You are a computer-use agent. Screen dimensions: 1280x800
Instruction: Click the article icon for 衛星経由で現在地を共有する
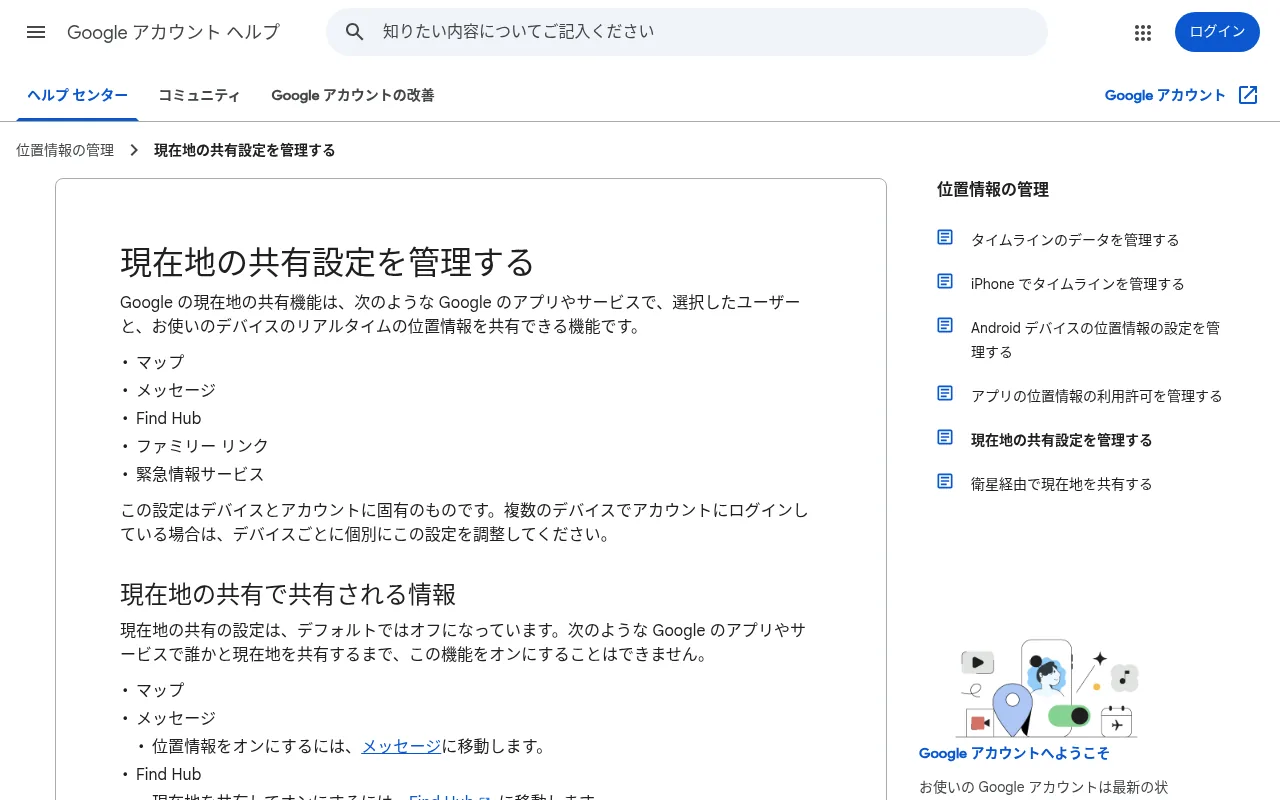pyautogui.click(x=945, y=481)
